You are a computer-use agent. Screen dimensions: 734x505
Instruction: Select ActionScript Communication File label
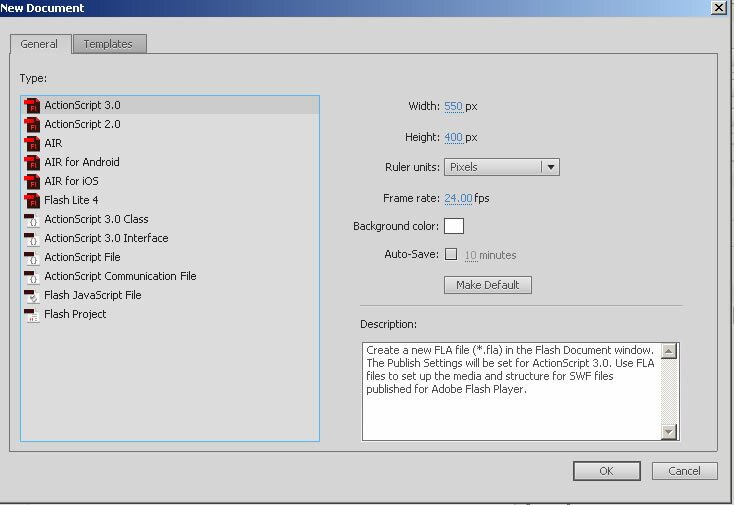coord(120,276)
